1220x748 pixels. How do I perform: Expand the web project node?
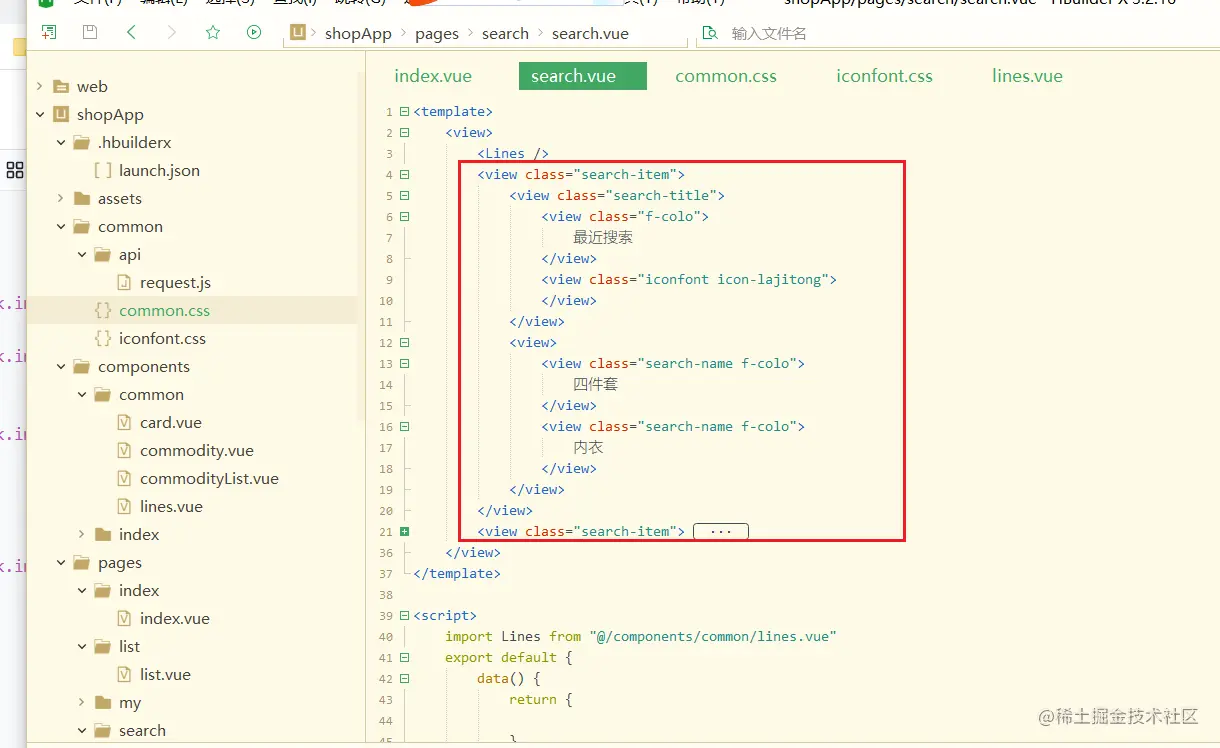coord(40,86)
